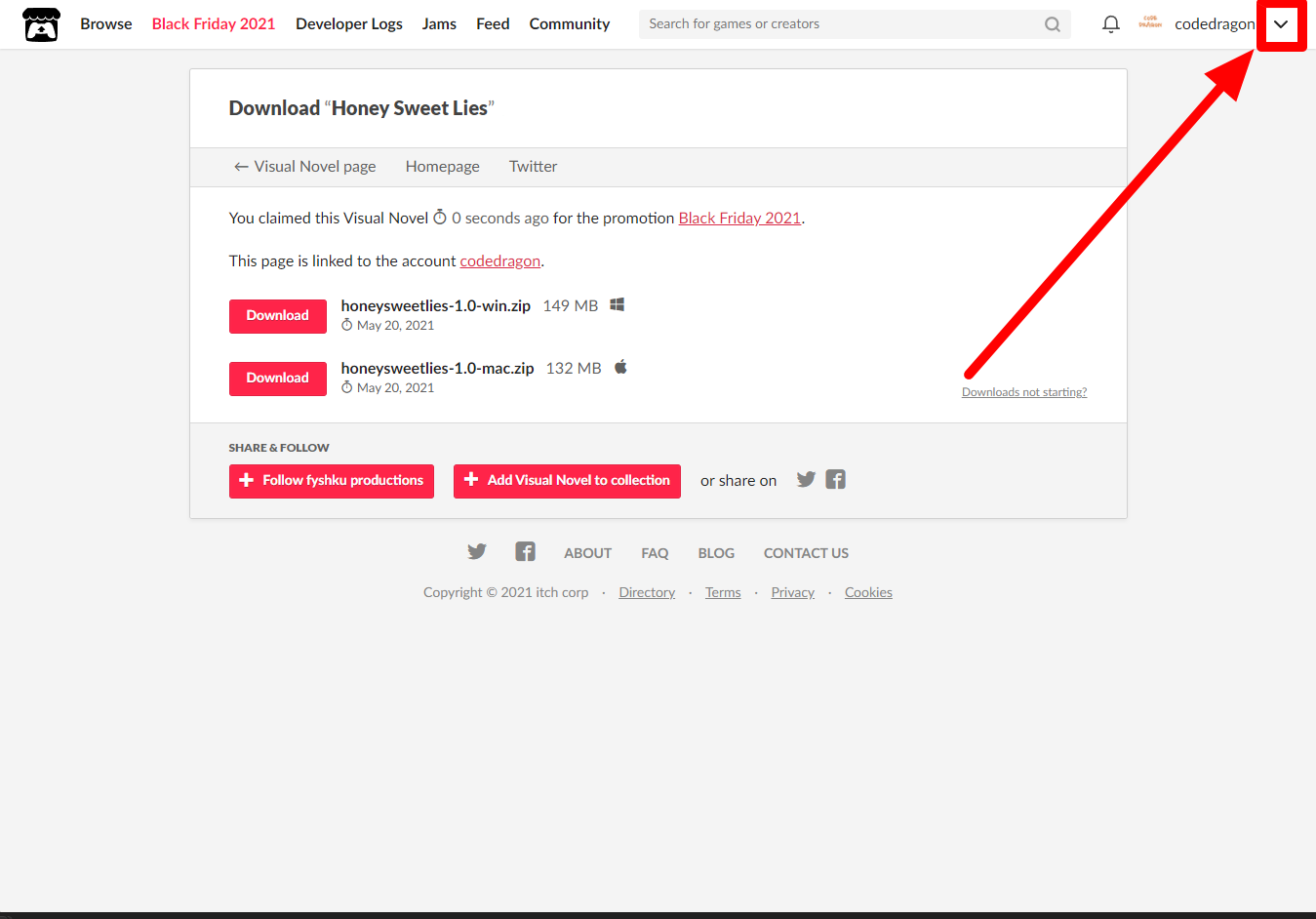Click plus icon on Add to collection button

coord(471,479)
